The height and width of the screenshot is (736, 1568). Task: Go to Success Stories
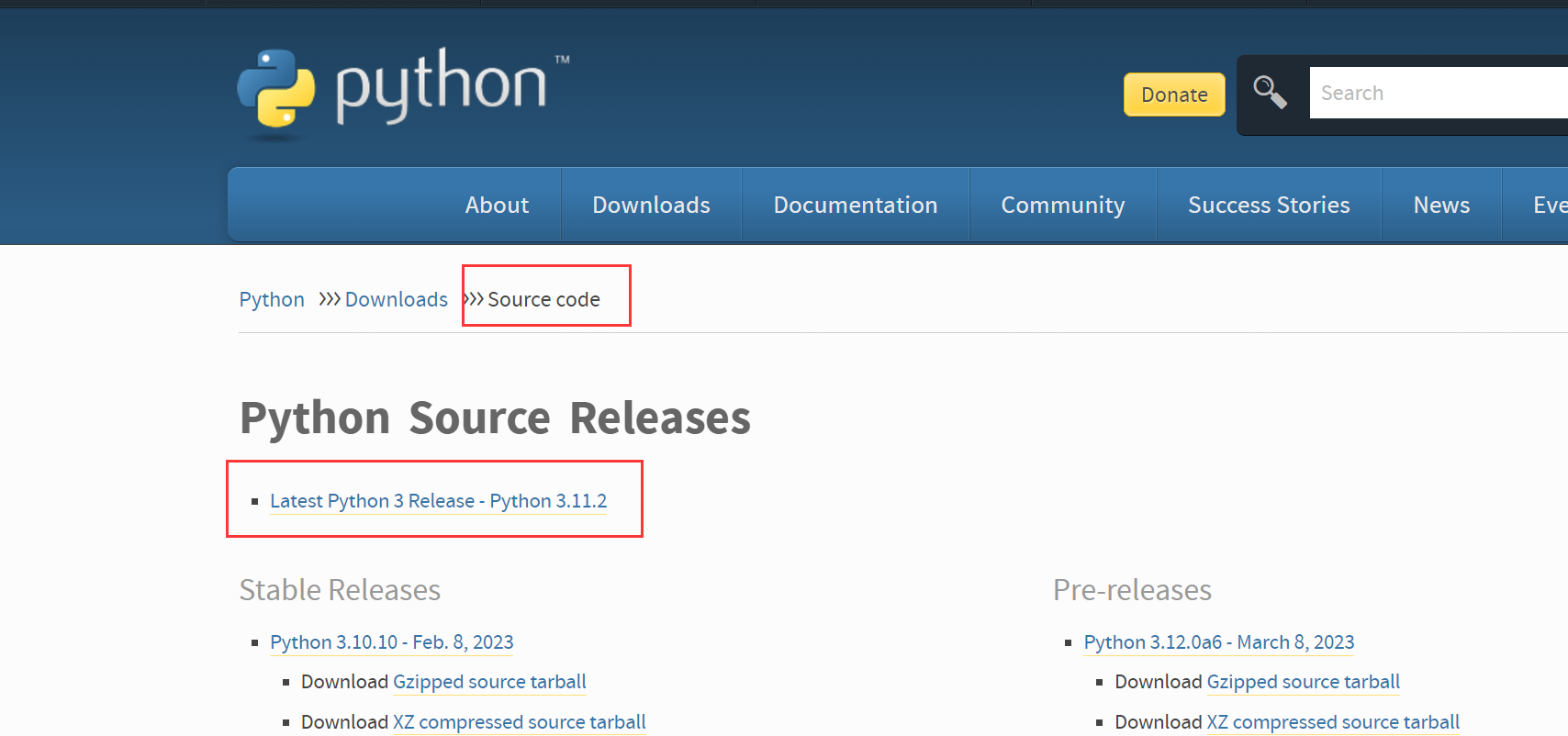pyautogui.click(x=1269, y=205)
